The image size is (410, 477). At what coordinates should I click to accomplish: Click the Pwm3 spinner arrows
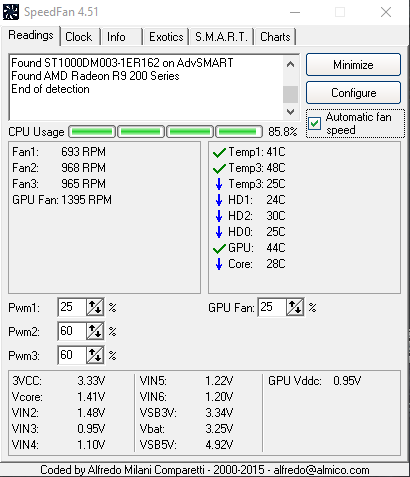tap(95, 355)
